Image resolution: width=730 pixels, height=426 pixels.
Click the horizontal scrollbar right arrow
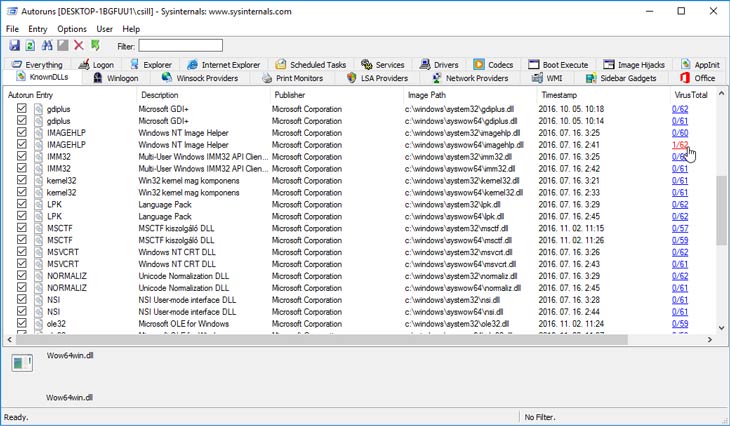[x=710, y=340]
